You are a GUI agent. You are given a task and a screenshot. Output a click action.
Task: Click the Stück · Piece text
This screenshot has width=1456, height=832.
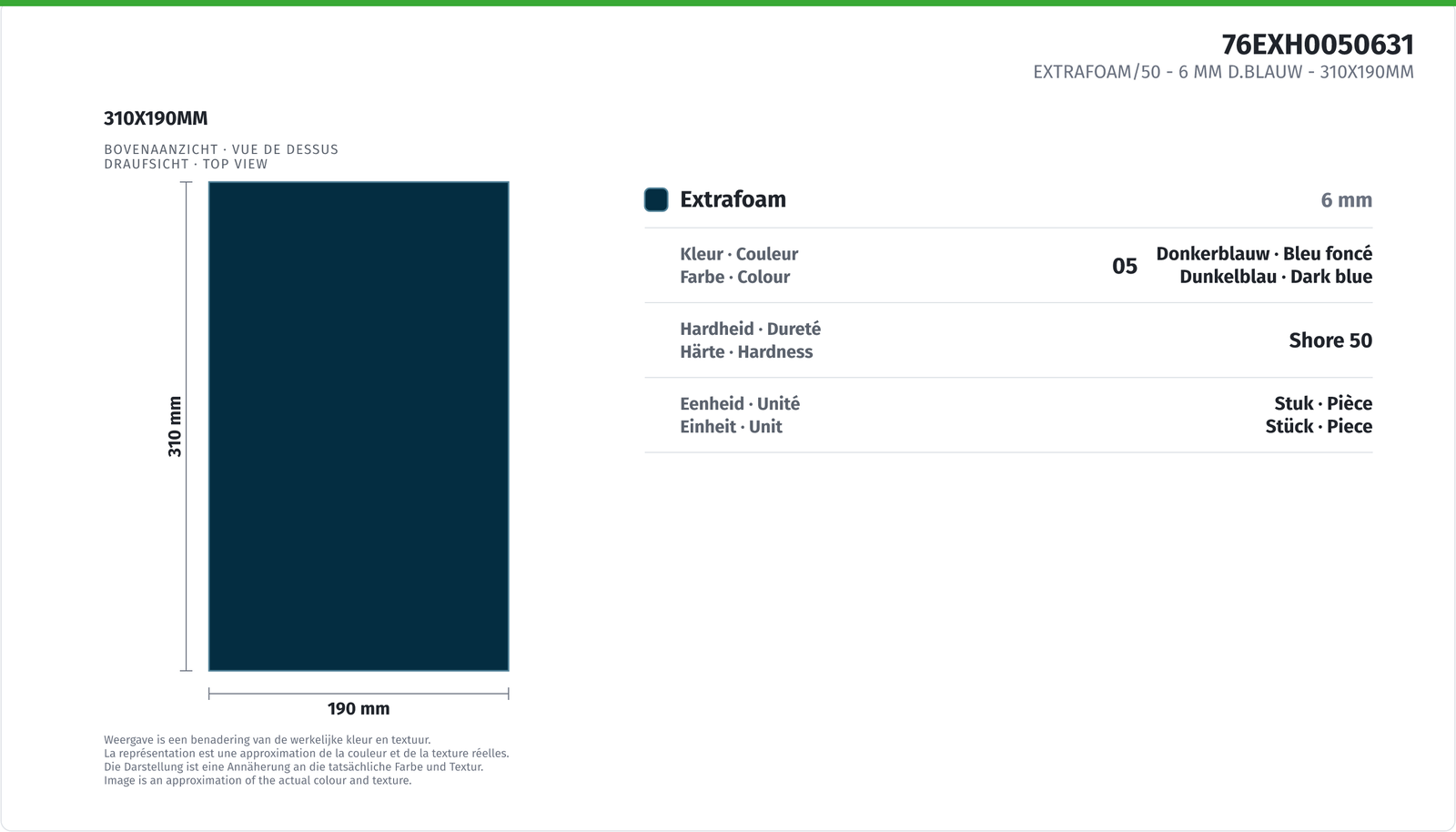tap(1319, 426)
